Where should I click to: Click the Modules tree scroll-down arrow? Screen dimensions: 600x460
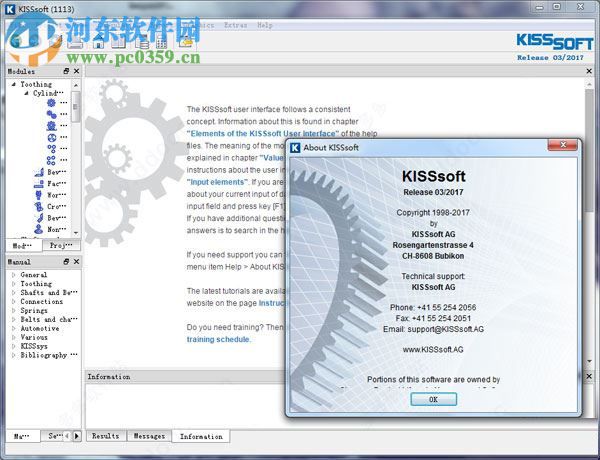(76, 232)
